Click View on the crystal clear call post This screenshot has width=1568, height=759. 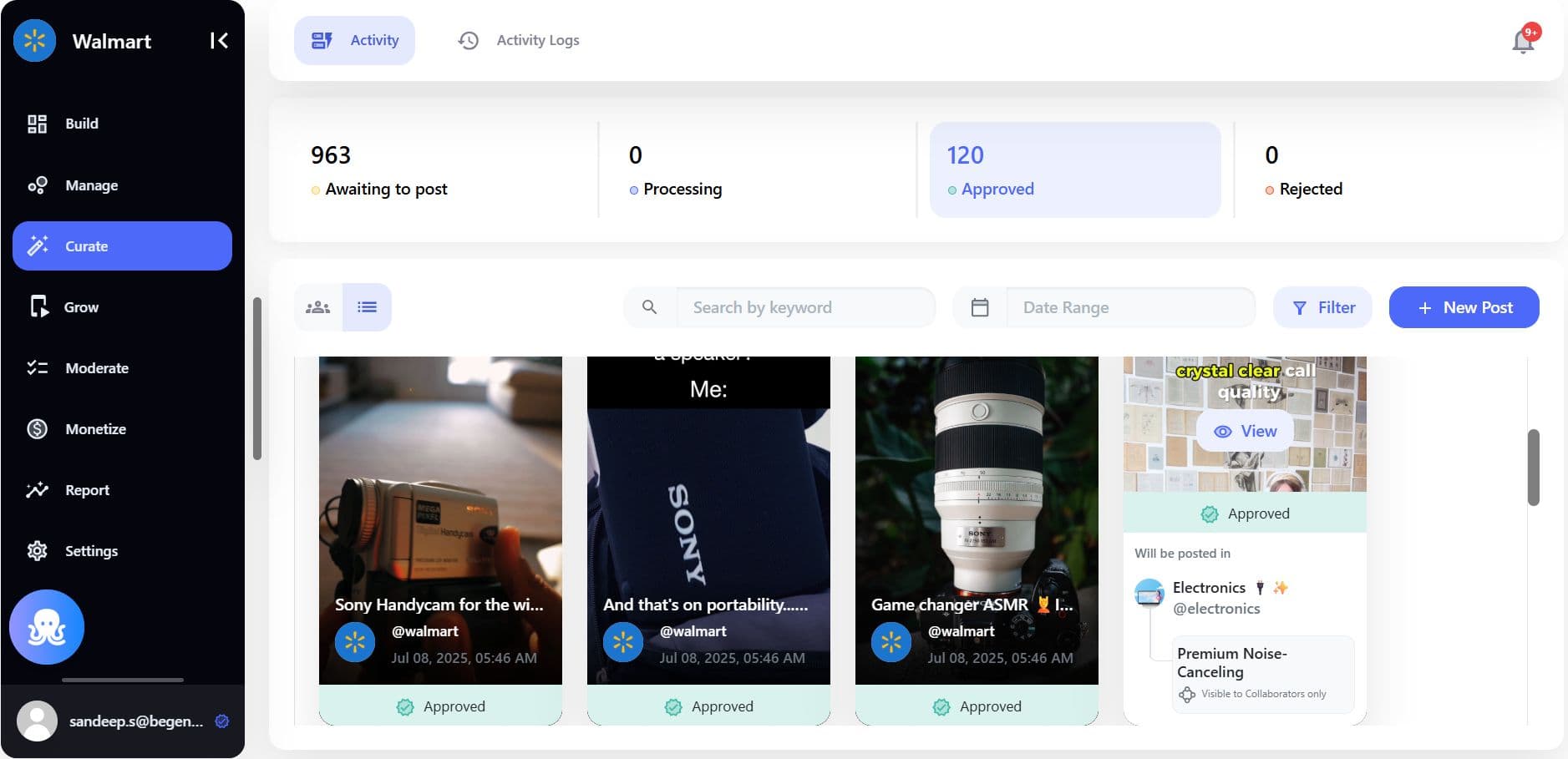point(1245,431)
